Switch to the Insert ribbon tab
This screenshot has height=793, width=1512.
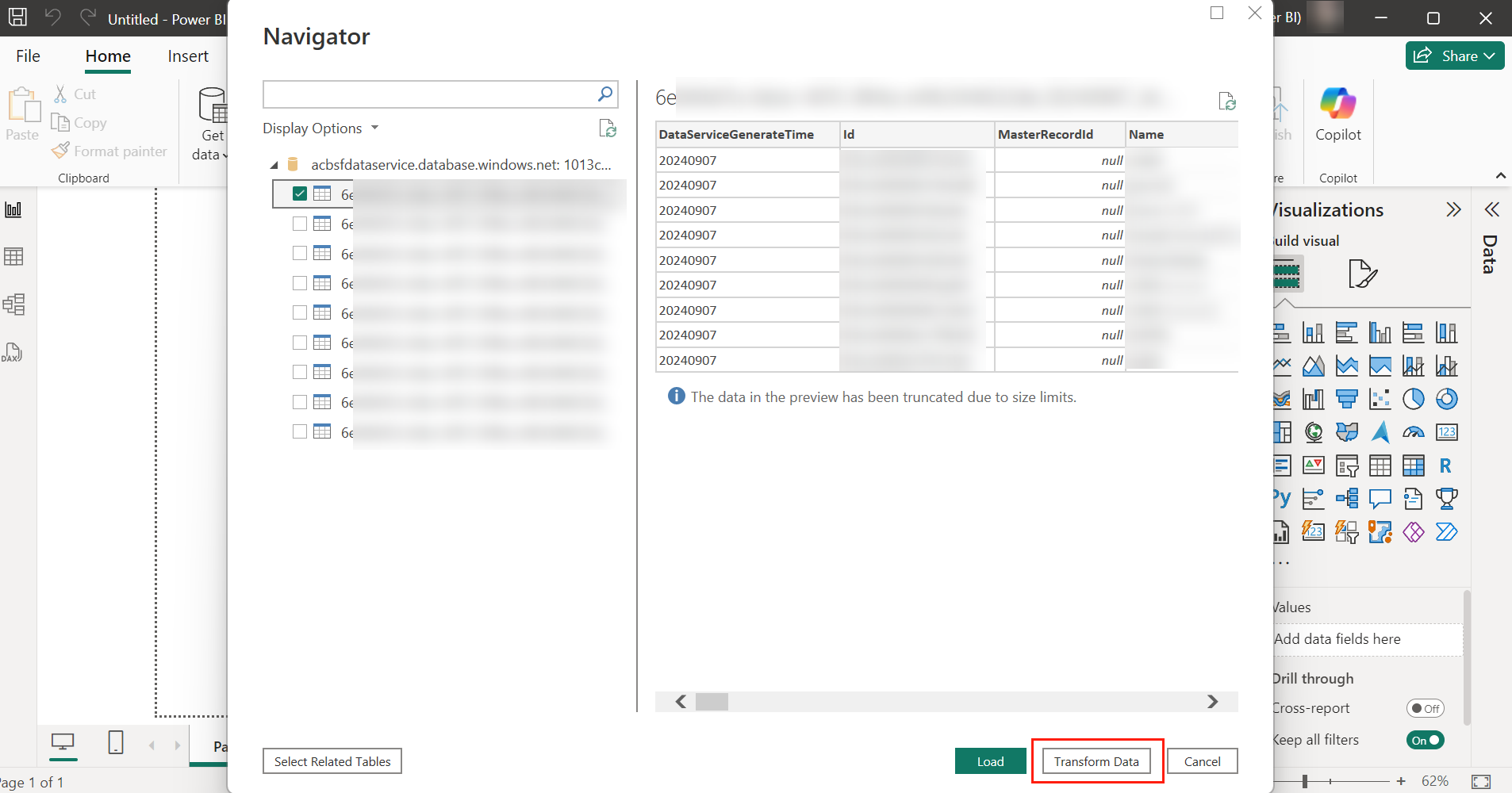pyautogui.click(x=188, y=56)
